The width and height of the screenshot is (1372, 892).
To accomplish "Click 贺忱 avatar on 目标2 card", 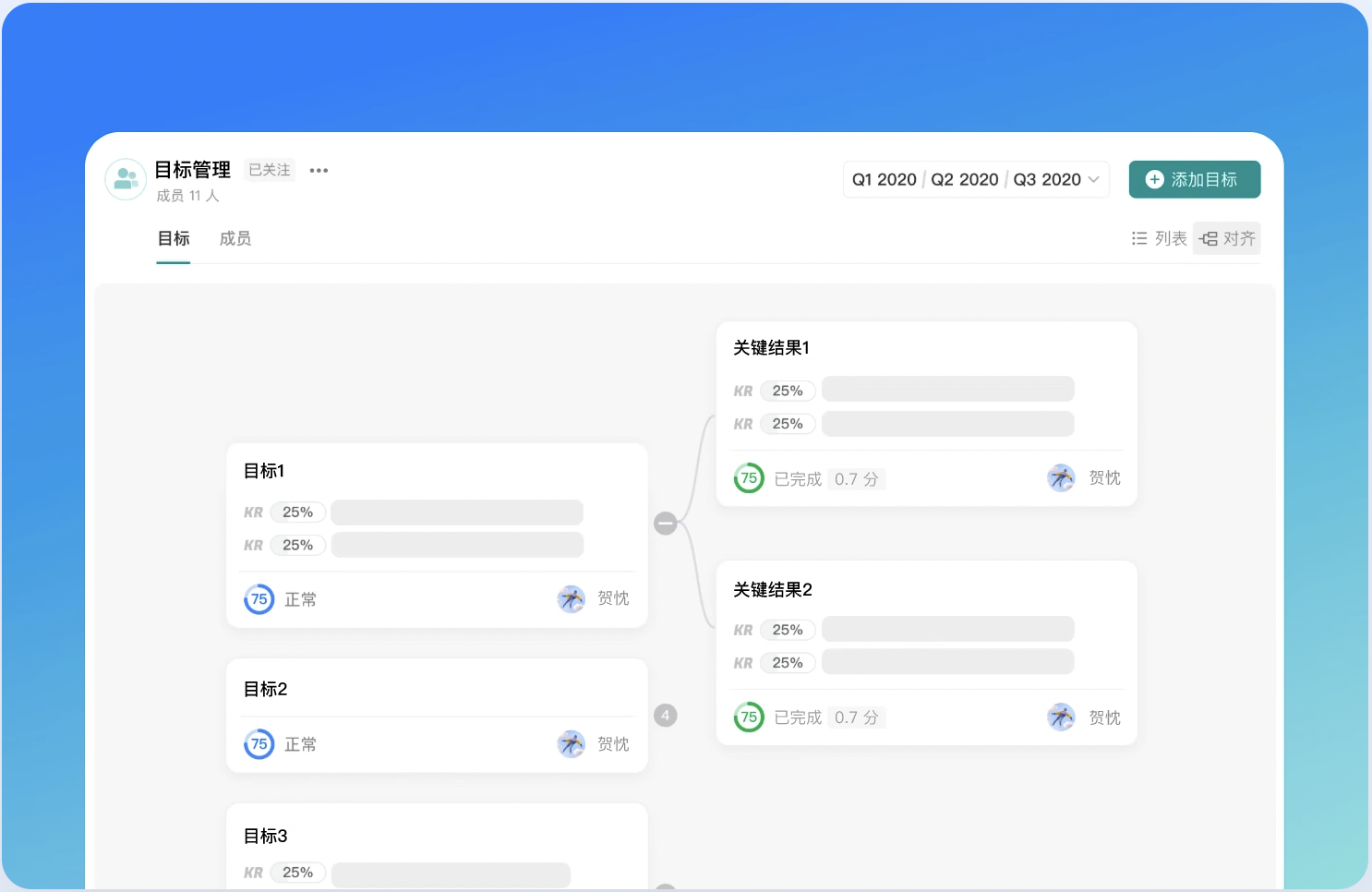I will pyautogui.click(x=572, y=744).
